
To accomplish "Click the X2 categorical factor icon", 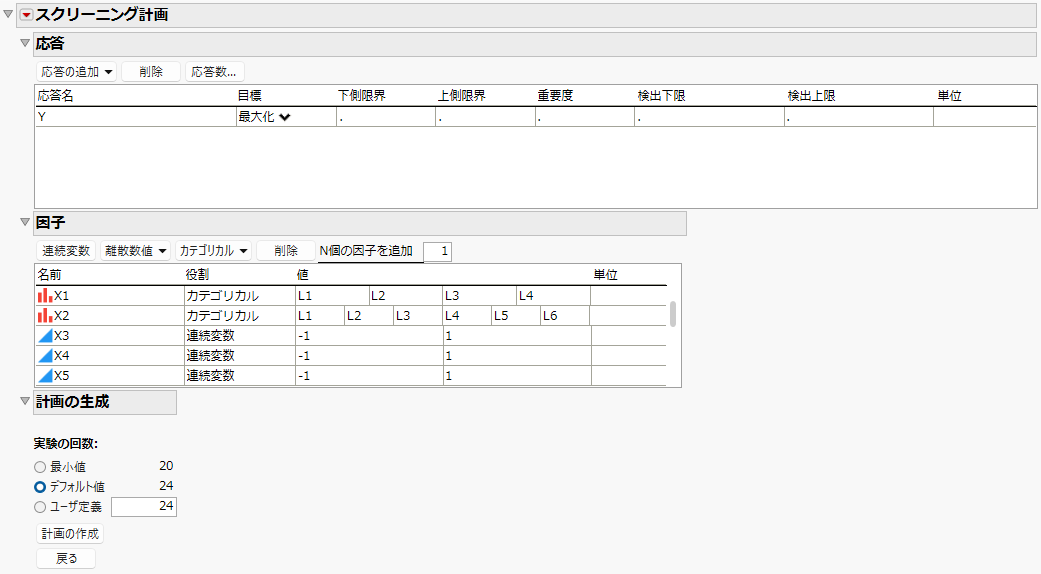I will 44,315.
